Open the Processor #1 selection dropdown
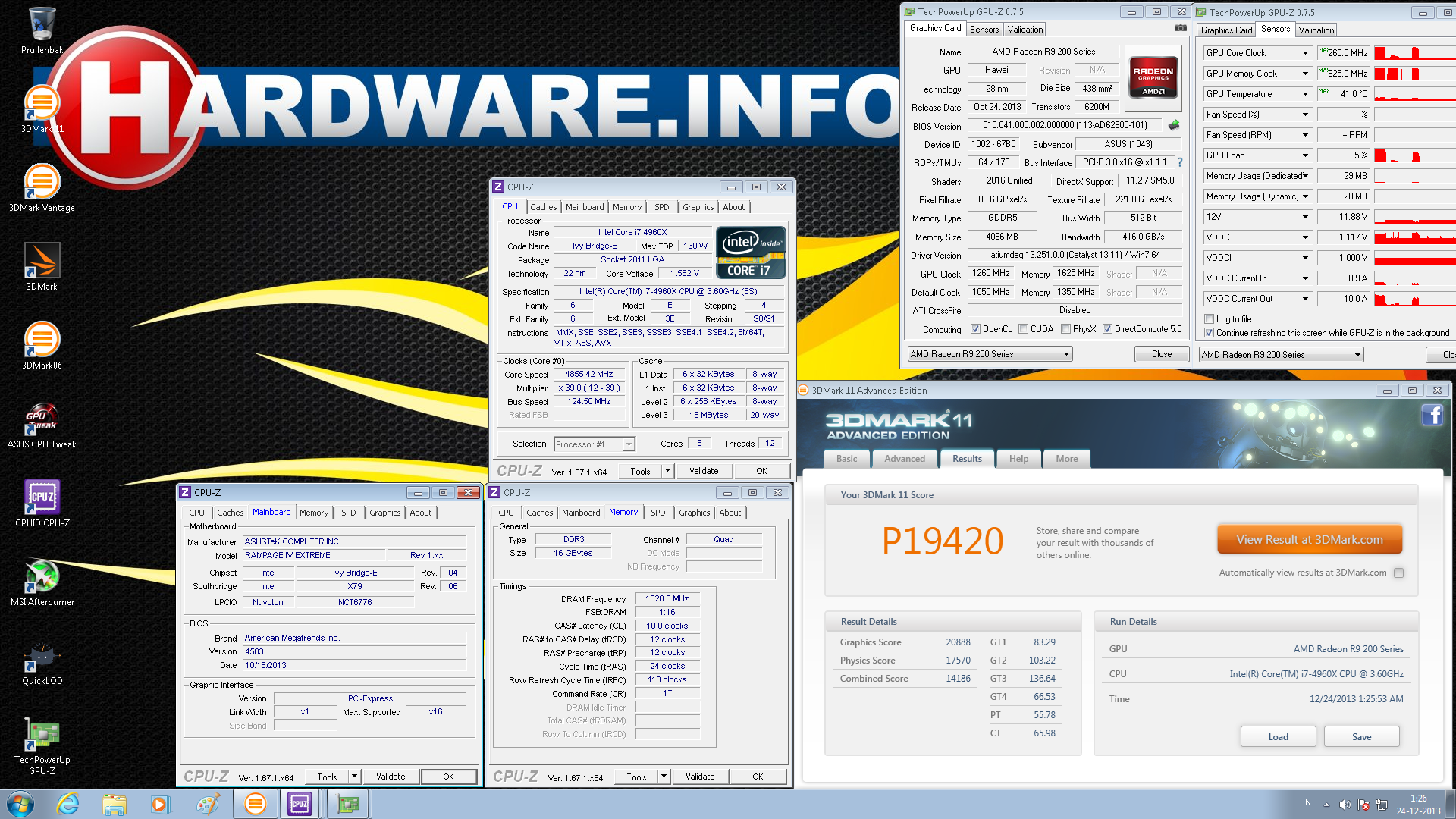The image size is (1456, 819). 594,444
